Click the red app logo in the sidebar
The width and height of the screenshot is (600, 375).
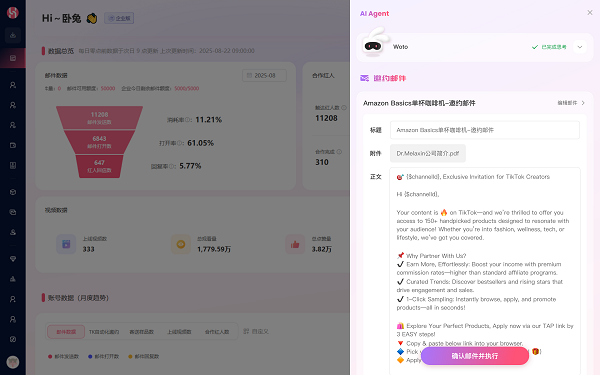tap(13, 13)
